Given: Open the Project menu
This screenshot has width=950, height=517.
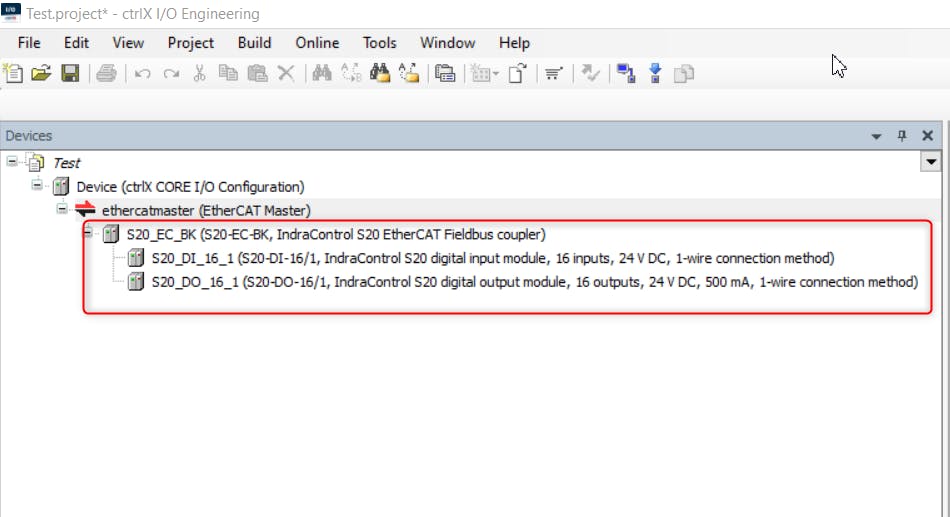Looking at the screenshot, I should click(191, 43).
